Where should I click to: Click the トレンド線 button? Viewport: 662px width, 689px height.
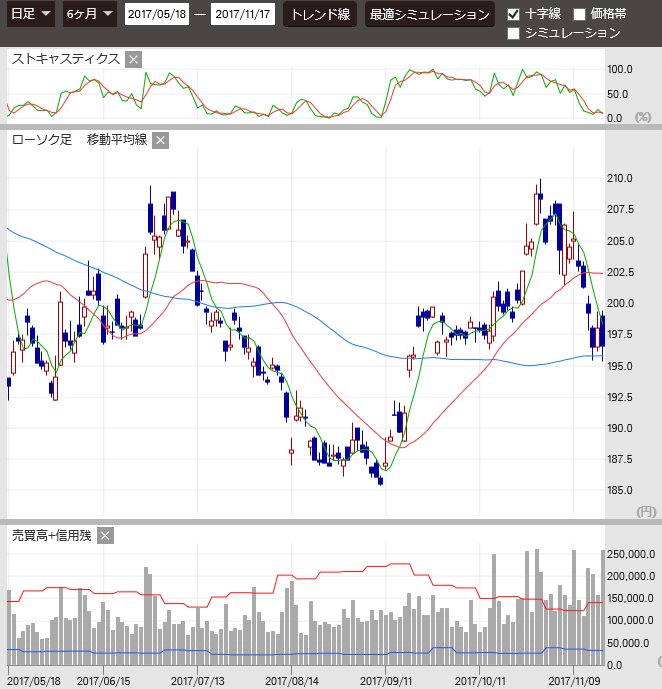click(x=320, y=15)
